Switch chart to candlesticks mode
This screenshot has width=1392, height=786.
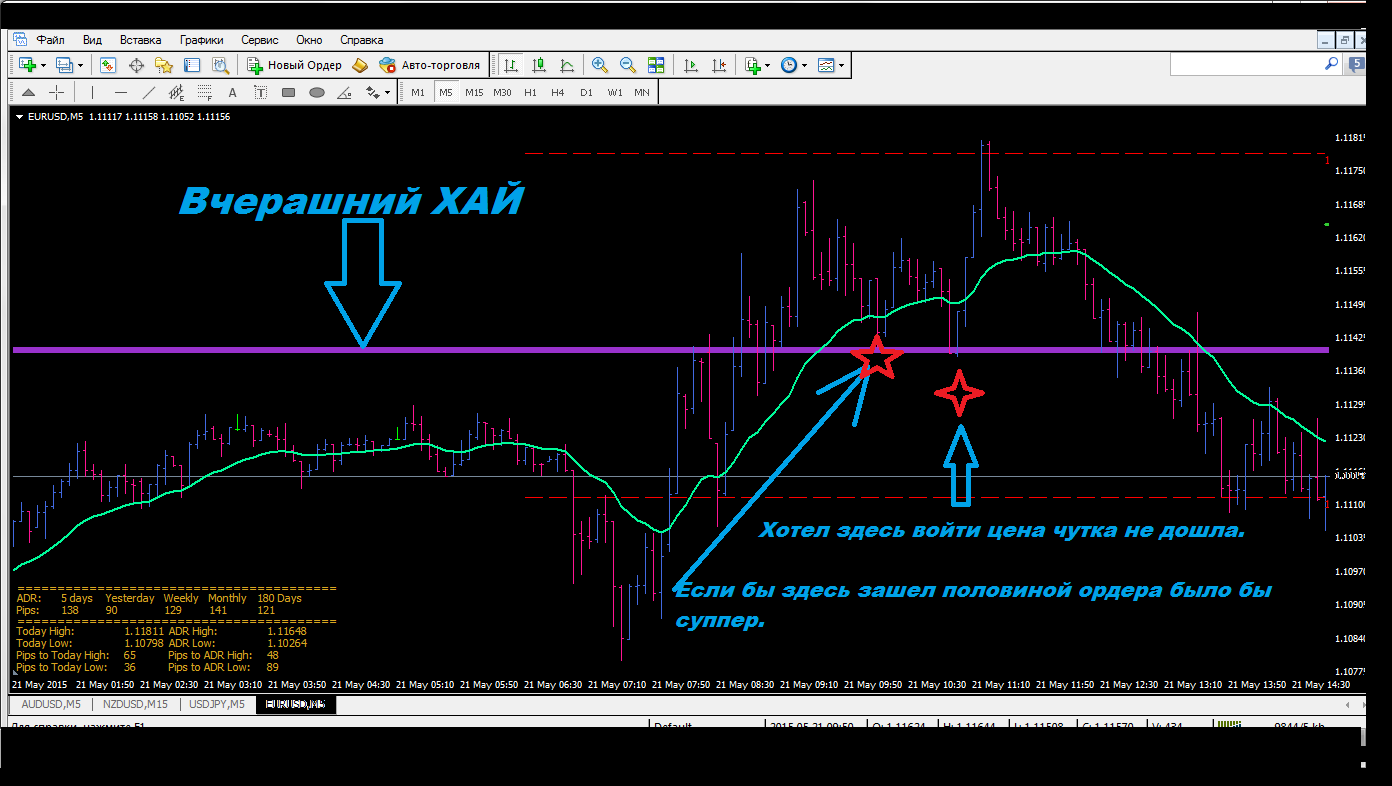tap(539, 65)
